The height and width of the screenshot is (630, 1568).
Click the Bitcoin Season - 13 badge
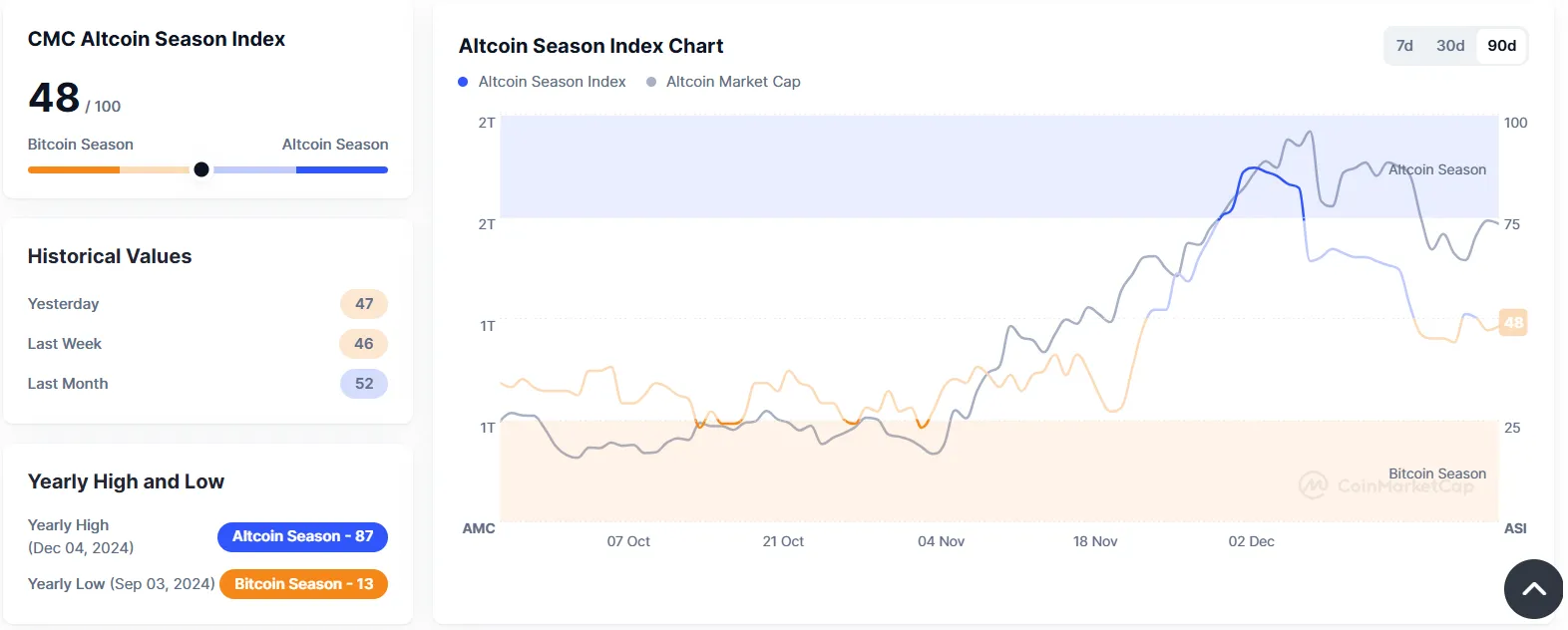303,584
